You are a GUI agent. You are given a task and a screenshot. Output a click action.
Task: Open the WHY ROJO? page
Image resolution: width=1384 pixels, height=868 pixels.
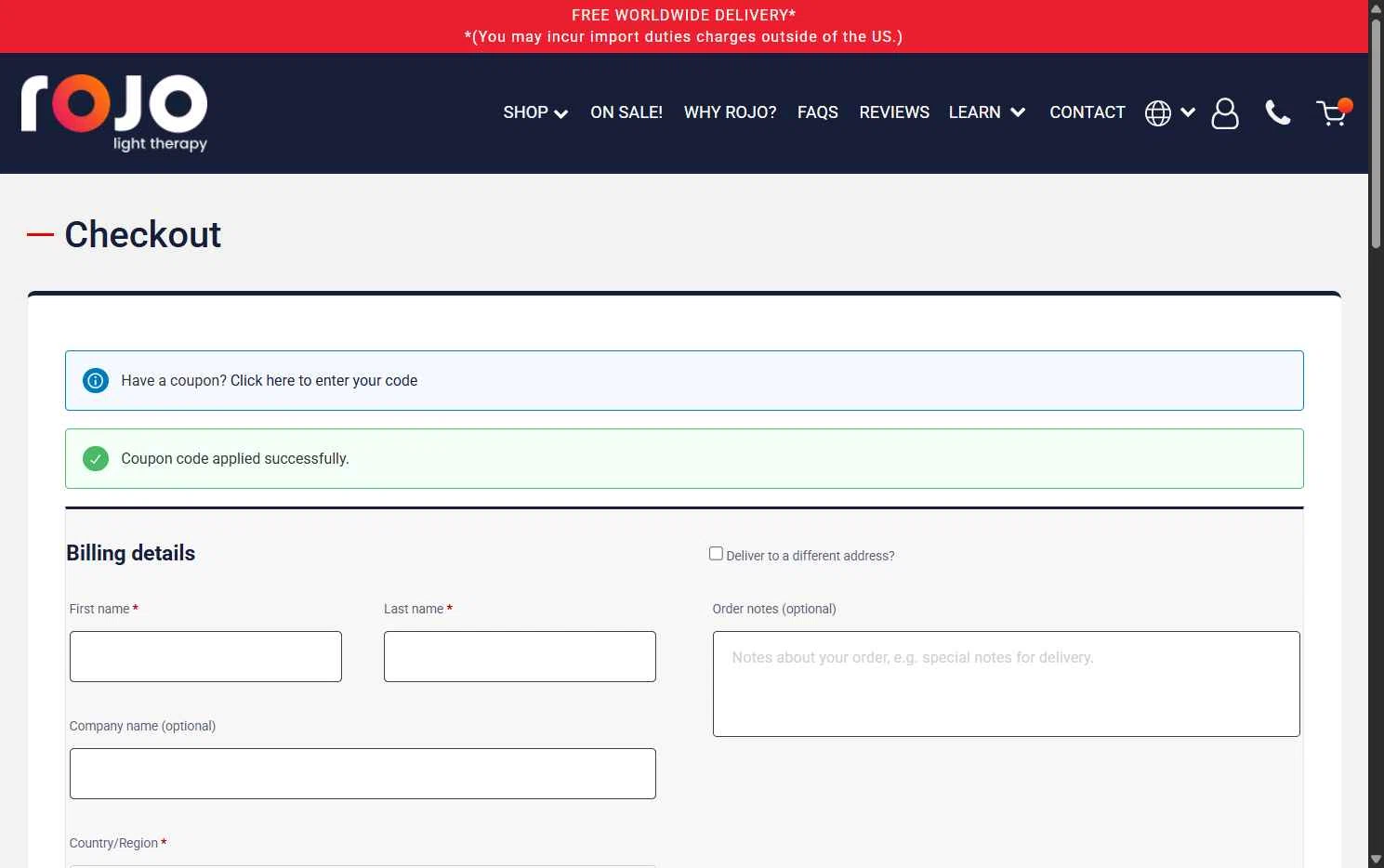pyautogui.click(x=730, y=112)
